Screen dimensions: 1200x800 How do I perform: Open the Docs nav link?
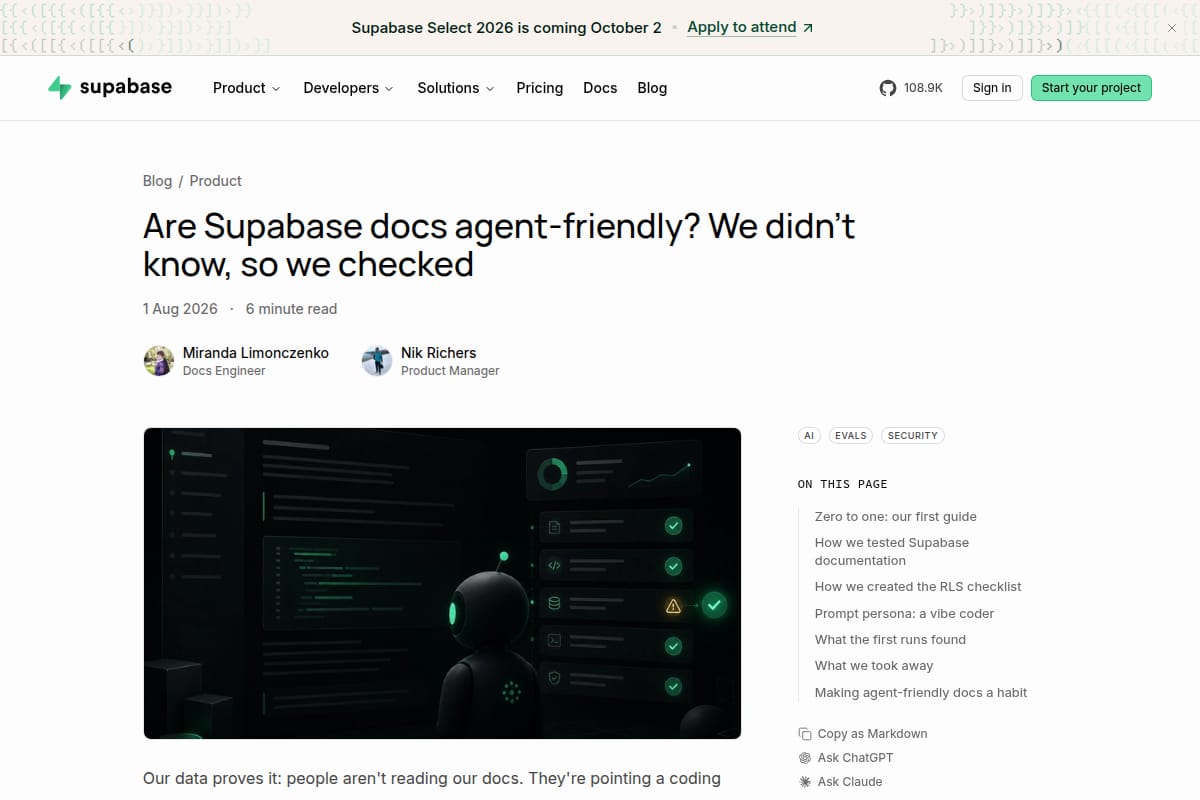point(600,88)
